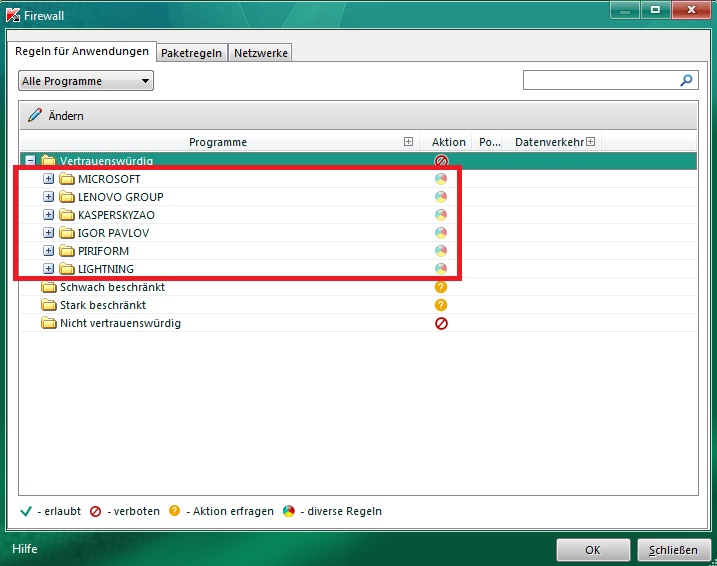This screenshot has width=717, height=566.
Task: Click diverse rules icon in LENOVO GROUP row
Action: pos(441,197)
